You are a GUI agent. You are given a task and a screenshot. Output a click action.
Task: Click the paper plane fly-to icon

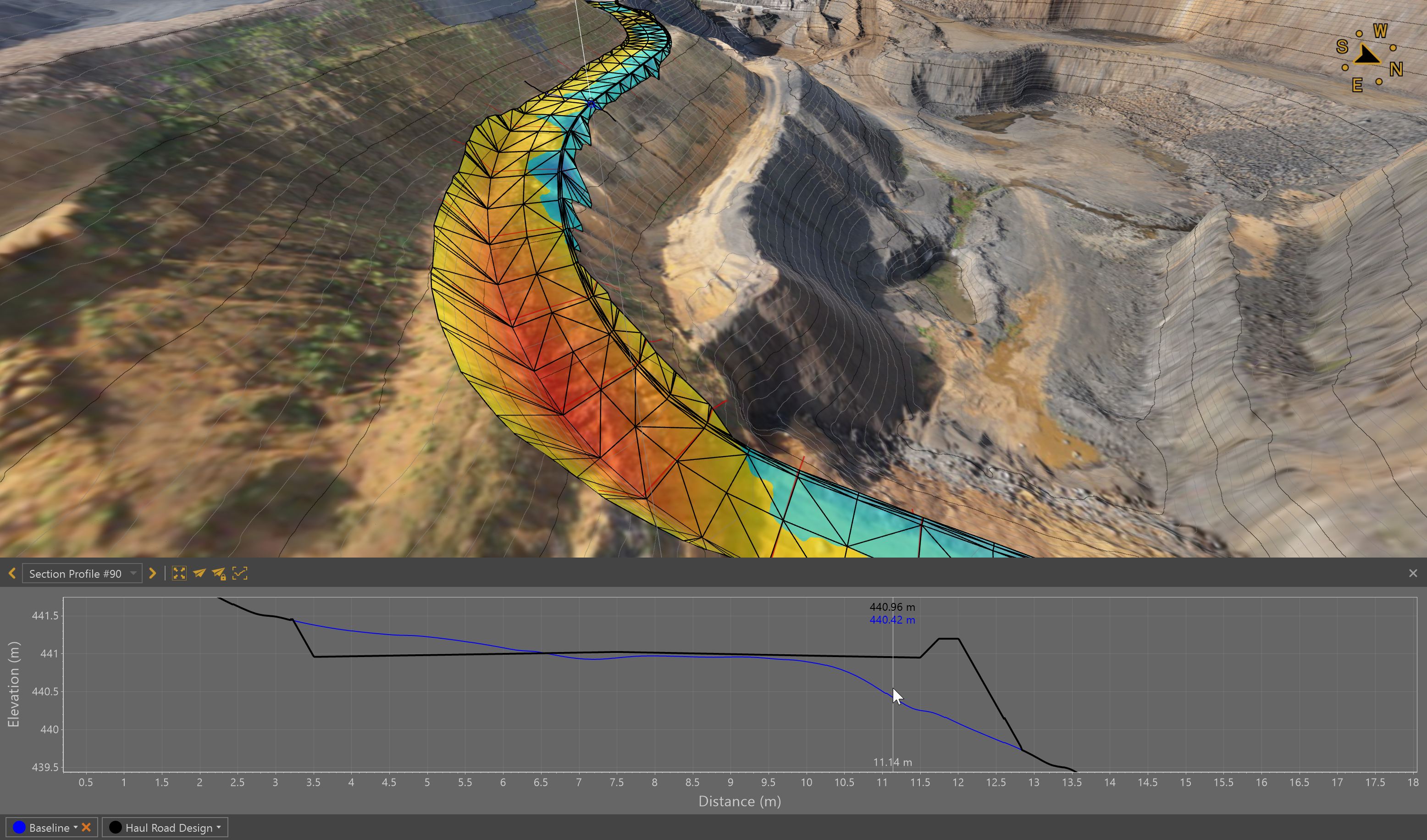(x=199, y=573)
